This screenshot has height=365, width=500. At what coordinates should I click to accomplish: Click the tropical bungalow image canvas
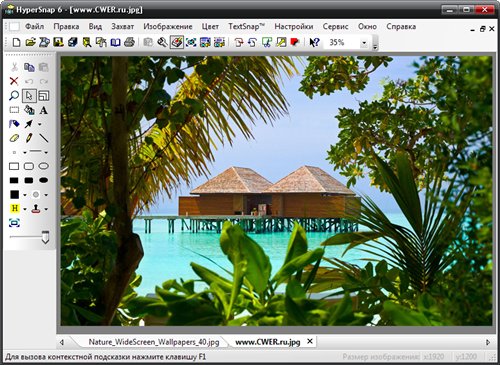tap(276, 191)
